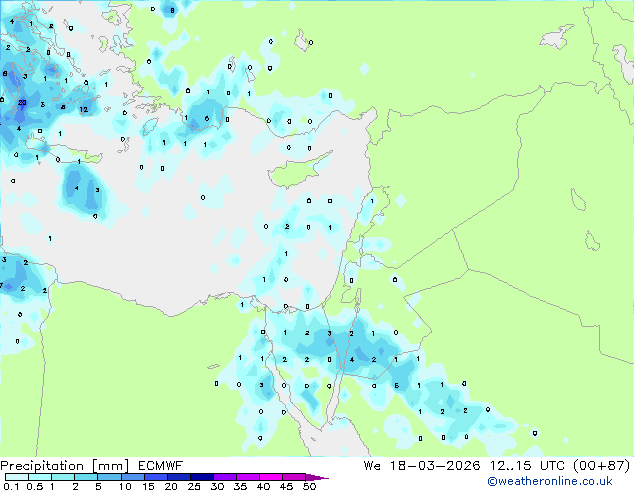Click the '25' legend scale label
Screen dimensions: 634x490
pyautogui.click(x=194, y=486)
